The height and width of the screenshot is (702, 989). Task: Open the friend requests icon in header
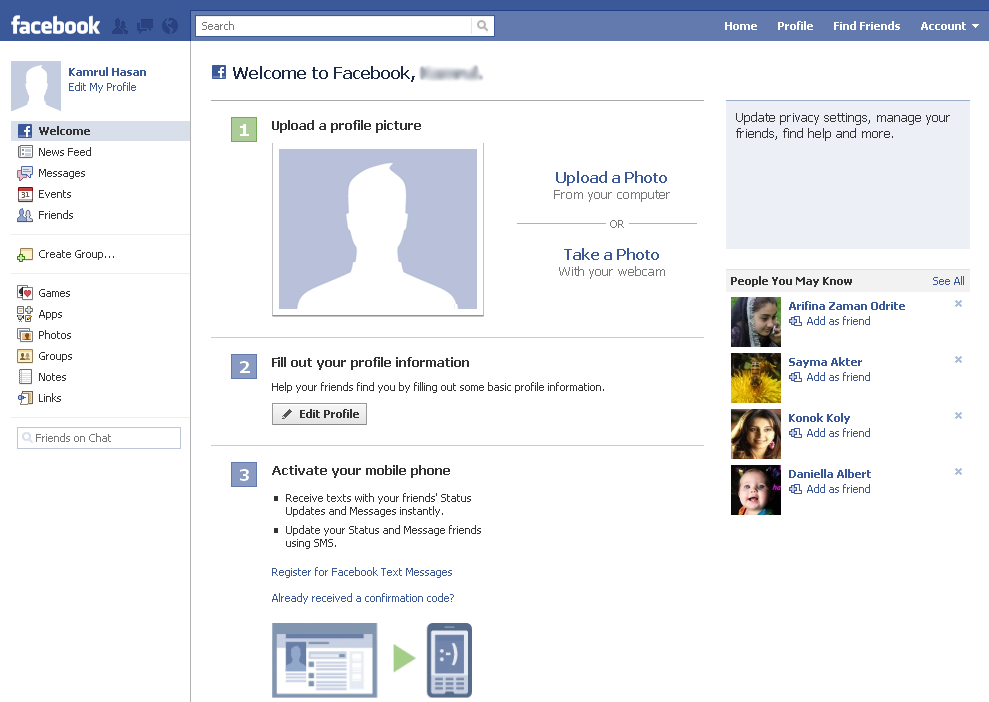click(120, 26)
